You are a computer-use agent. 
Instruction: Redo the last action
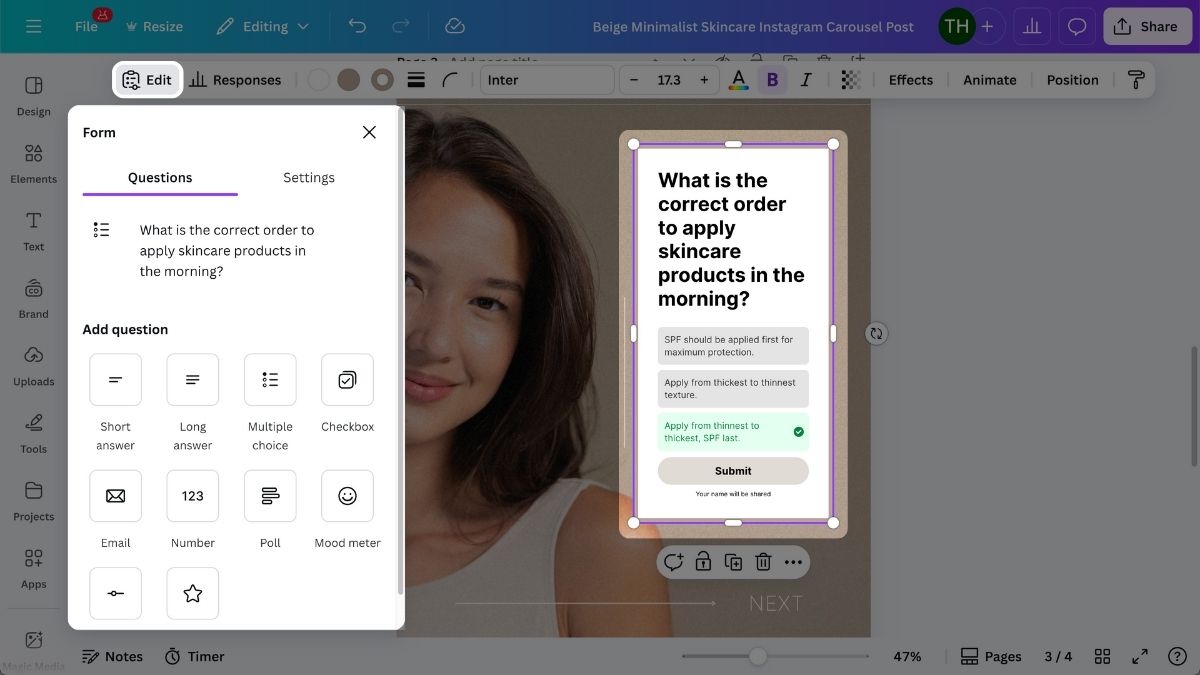pos(401,26)
